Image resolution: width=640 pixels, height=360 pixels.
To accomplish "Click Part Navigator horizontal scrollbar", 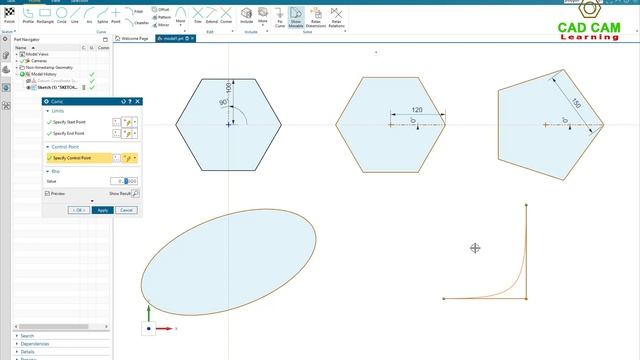I will (53, 327).
